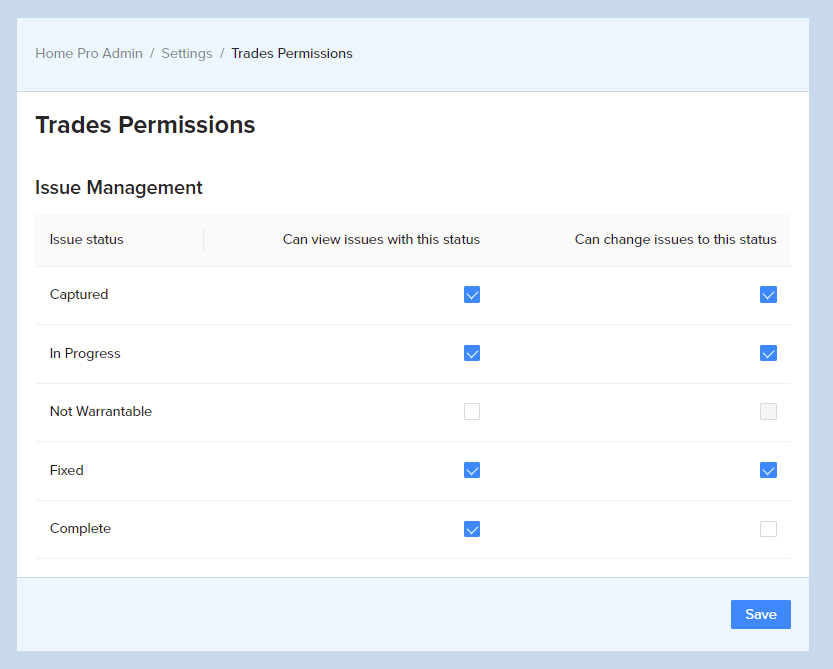The width and height of the screenshot is (833, 669).
Task: Uncheck 'Can change to' for Captured status
Action: (768, 294)
